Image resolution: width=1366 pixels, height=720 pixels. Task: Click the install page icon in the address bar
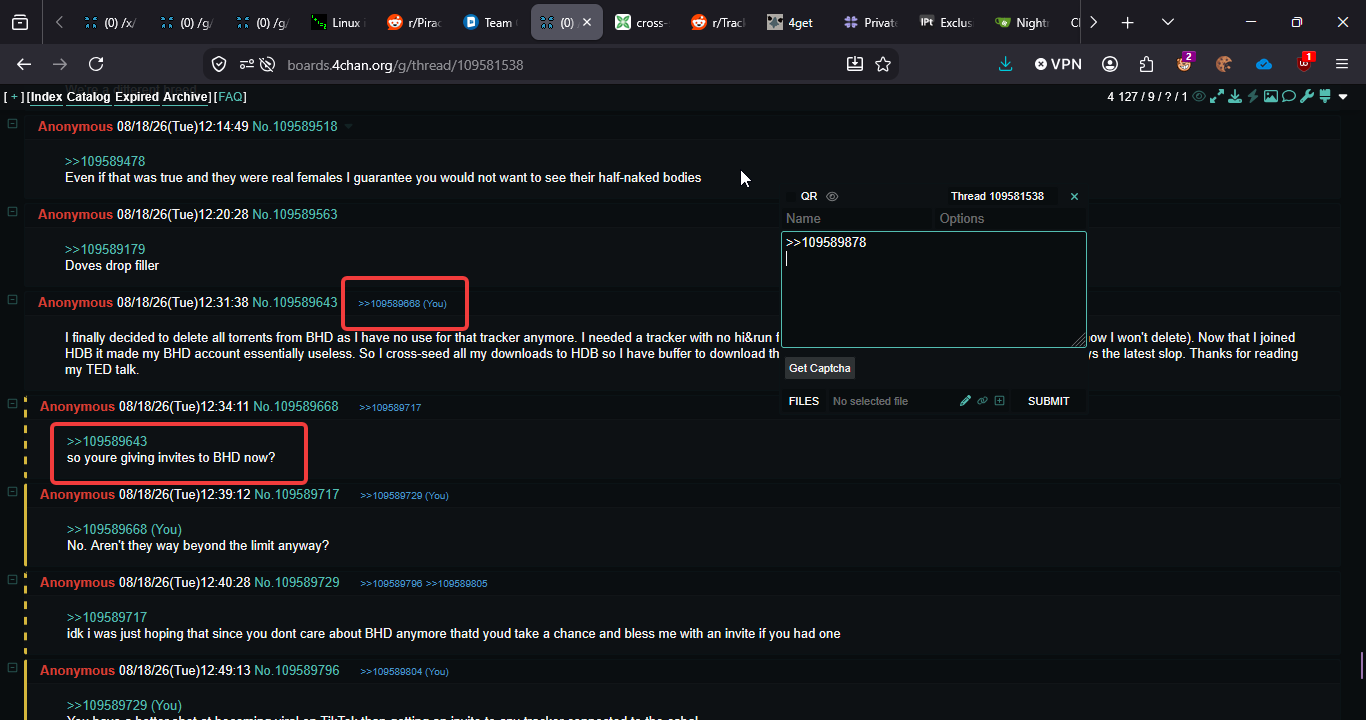click(855, 64)
